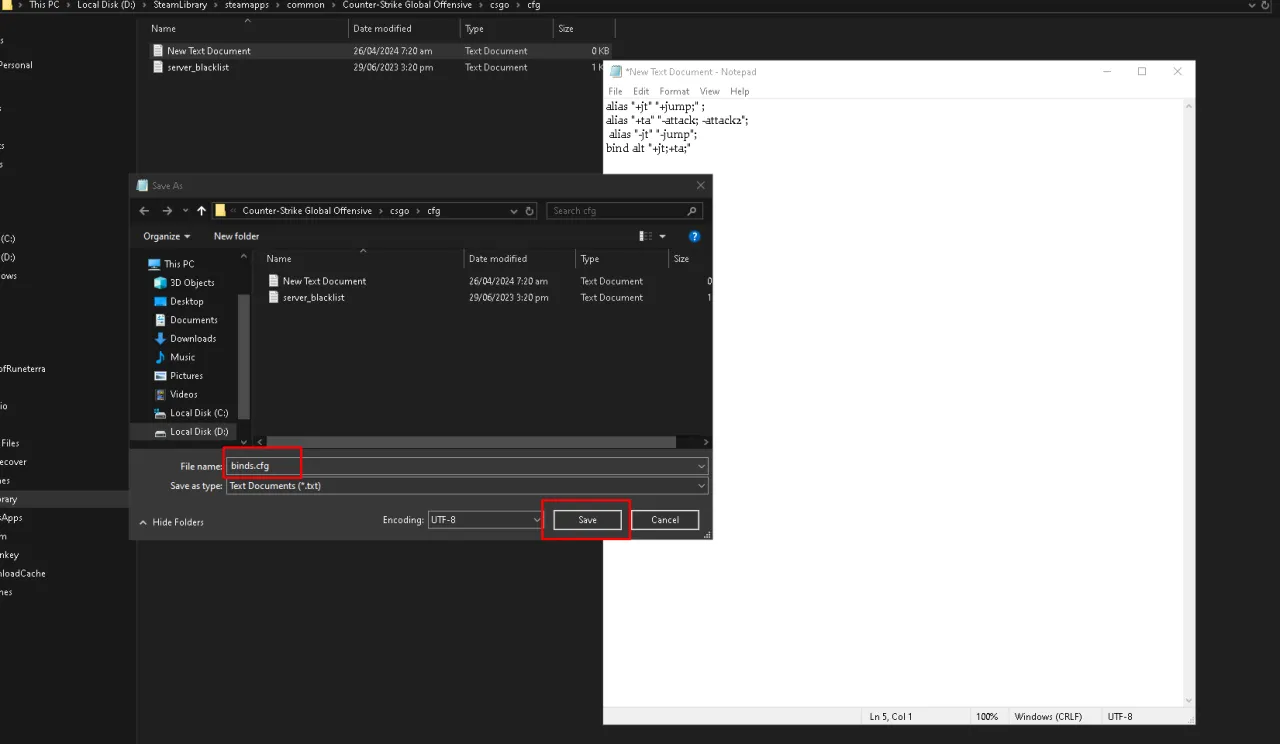The height and width of the screenshot is (744, 1280).
Task: Open Local Disk (C:) in the sidebar
Action: [199, 412]
